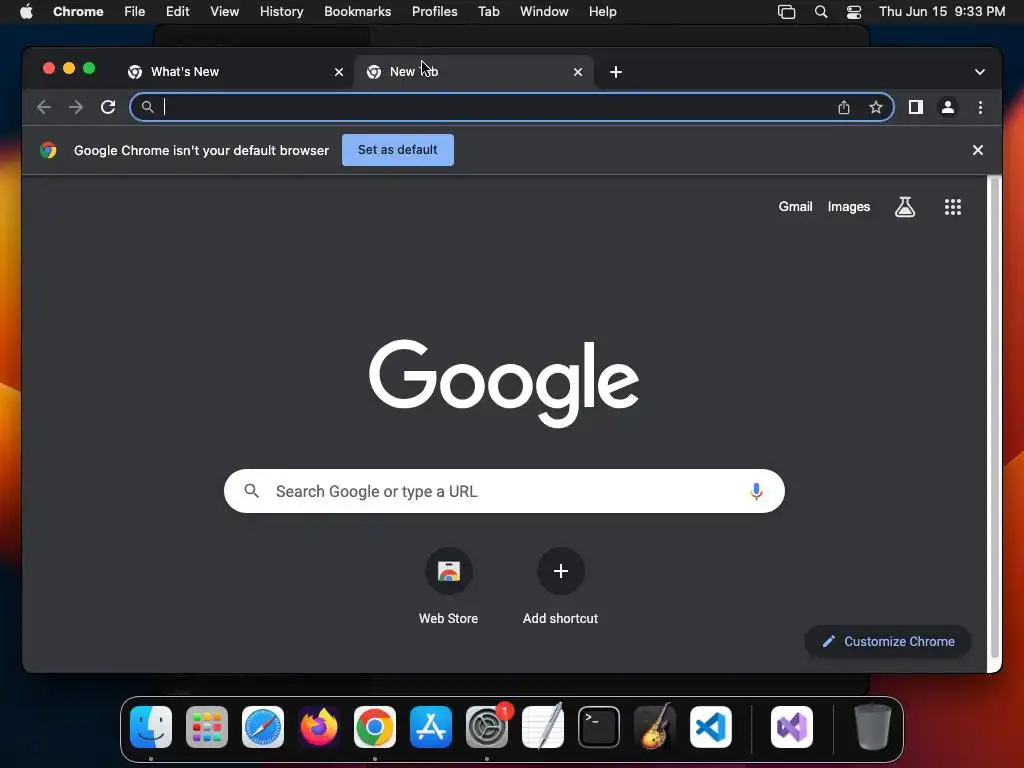The width and height of the screenshot is (1024, 768).
Task: Close the New Tab tab
Action: [578, 72]
